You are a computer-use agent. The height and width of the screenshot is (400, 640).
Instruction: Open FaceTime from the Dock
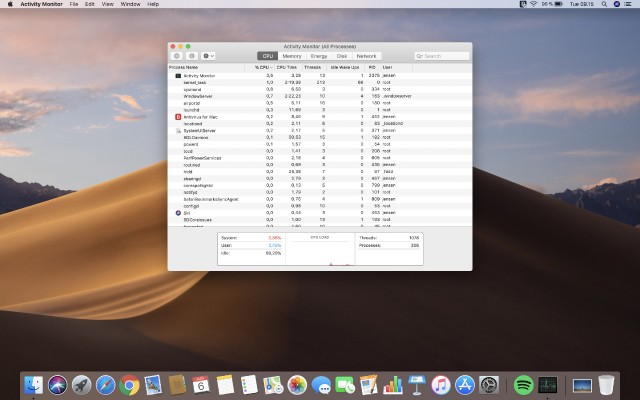[x=345, y=385]
